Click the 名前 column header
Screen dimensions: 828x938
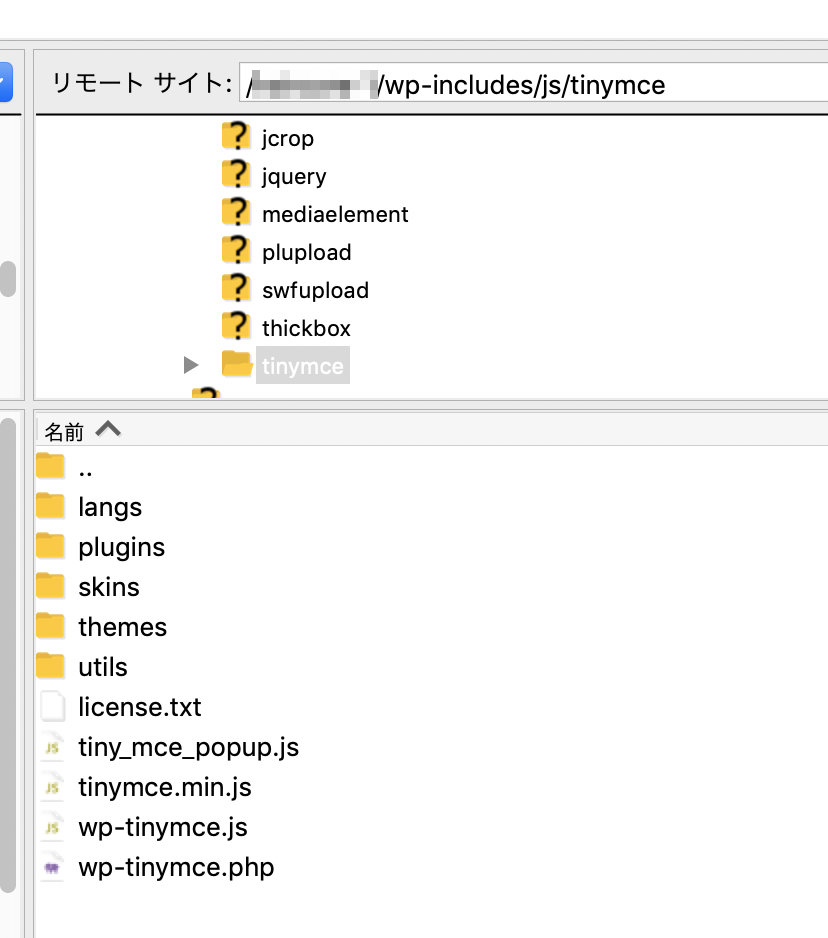[x=64, y=431]
